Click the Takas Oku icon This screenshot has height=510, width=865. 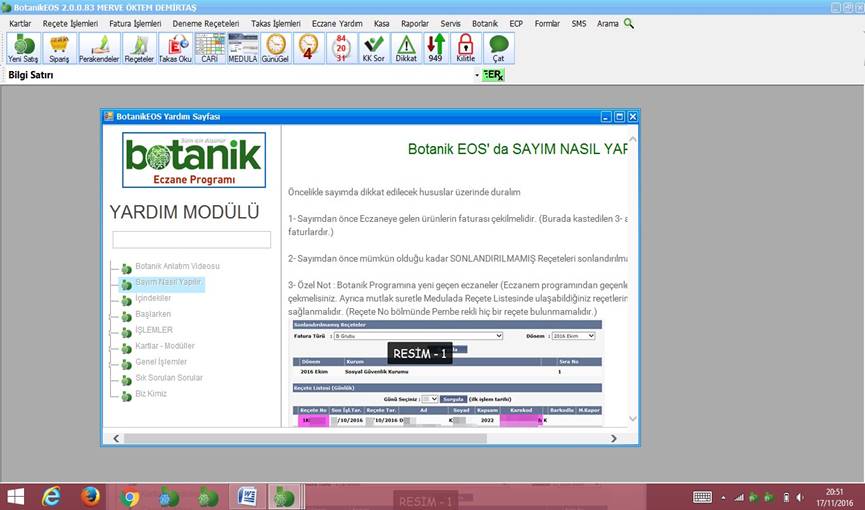[x=174, y=48]
